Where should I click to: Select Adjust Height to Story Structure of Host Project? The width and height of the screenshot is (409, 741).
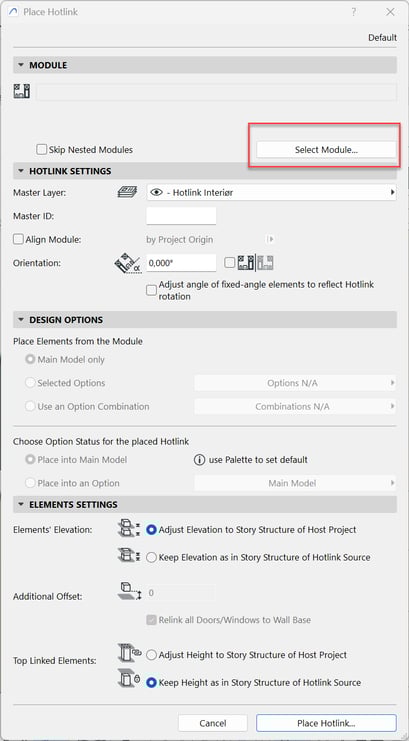click(151, 655)
